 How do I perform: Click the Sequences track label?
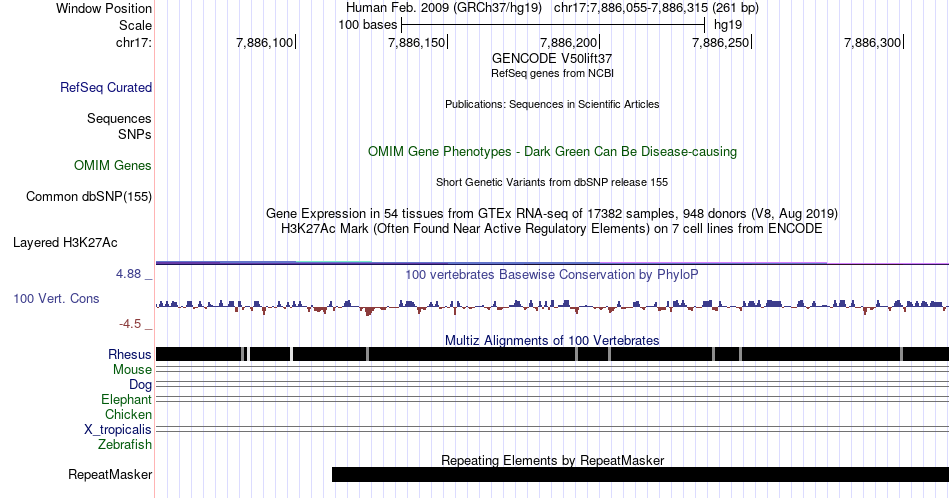[119, 118]
